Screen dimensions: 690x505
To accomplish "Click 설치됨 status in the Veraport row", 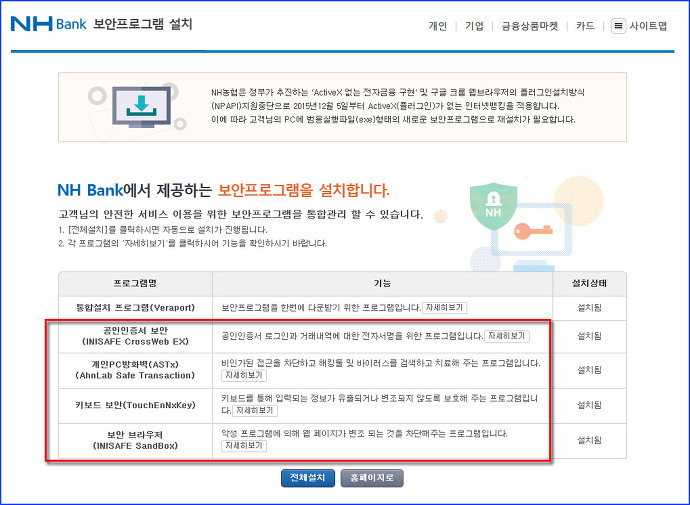I will tap(590, 308).
